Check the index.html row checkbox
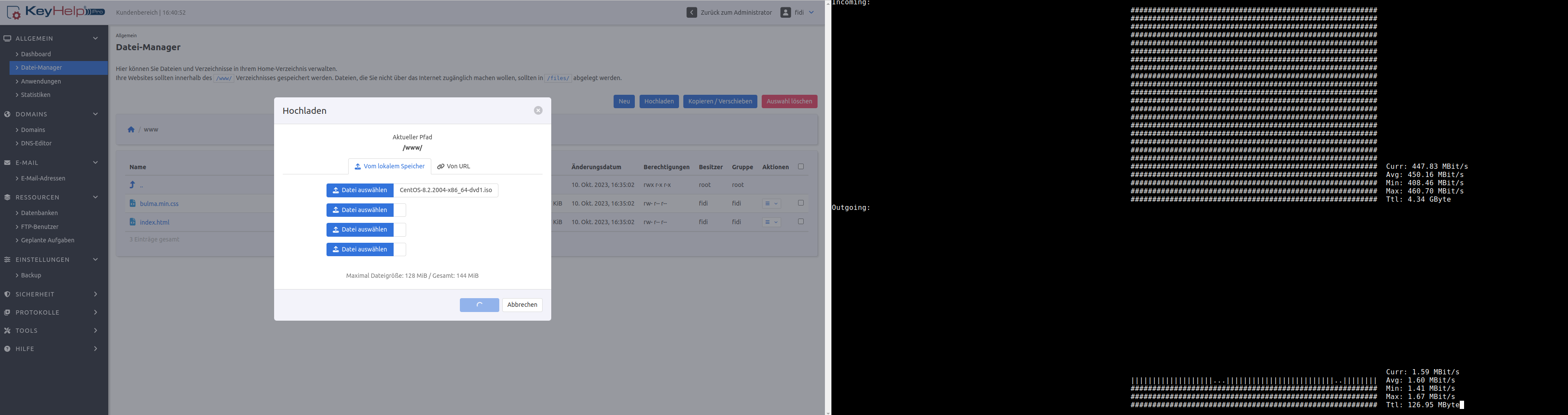The height and width of the screenshot is (415, 1568). [800, 222]
